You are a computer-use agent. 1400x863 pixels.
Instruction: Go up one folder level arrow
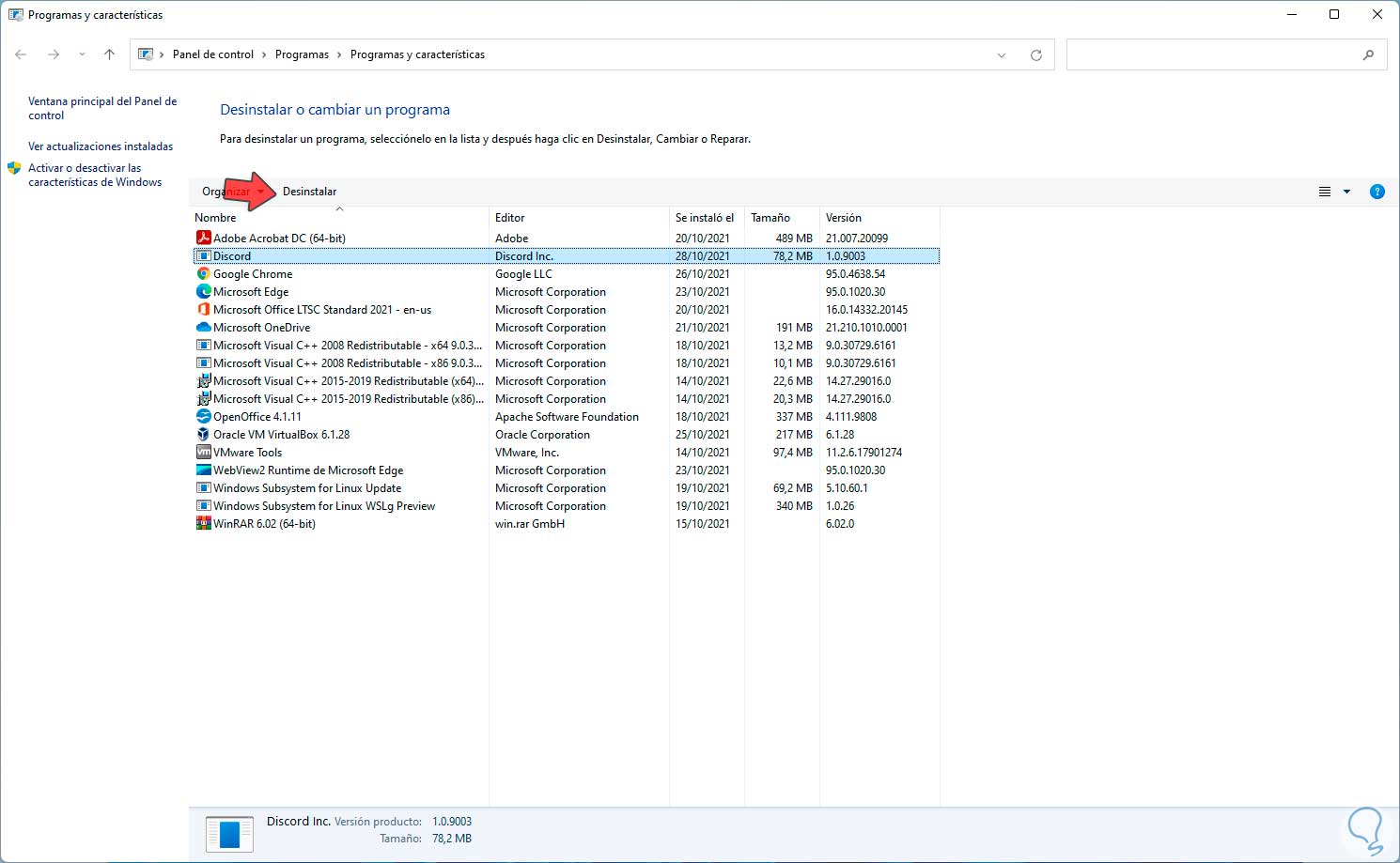(x=109, y=54)
